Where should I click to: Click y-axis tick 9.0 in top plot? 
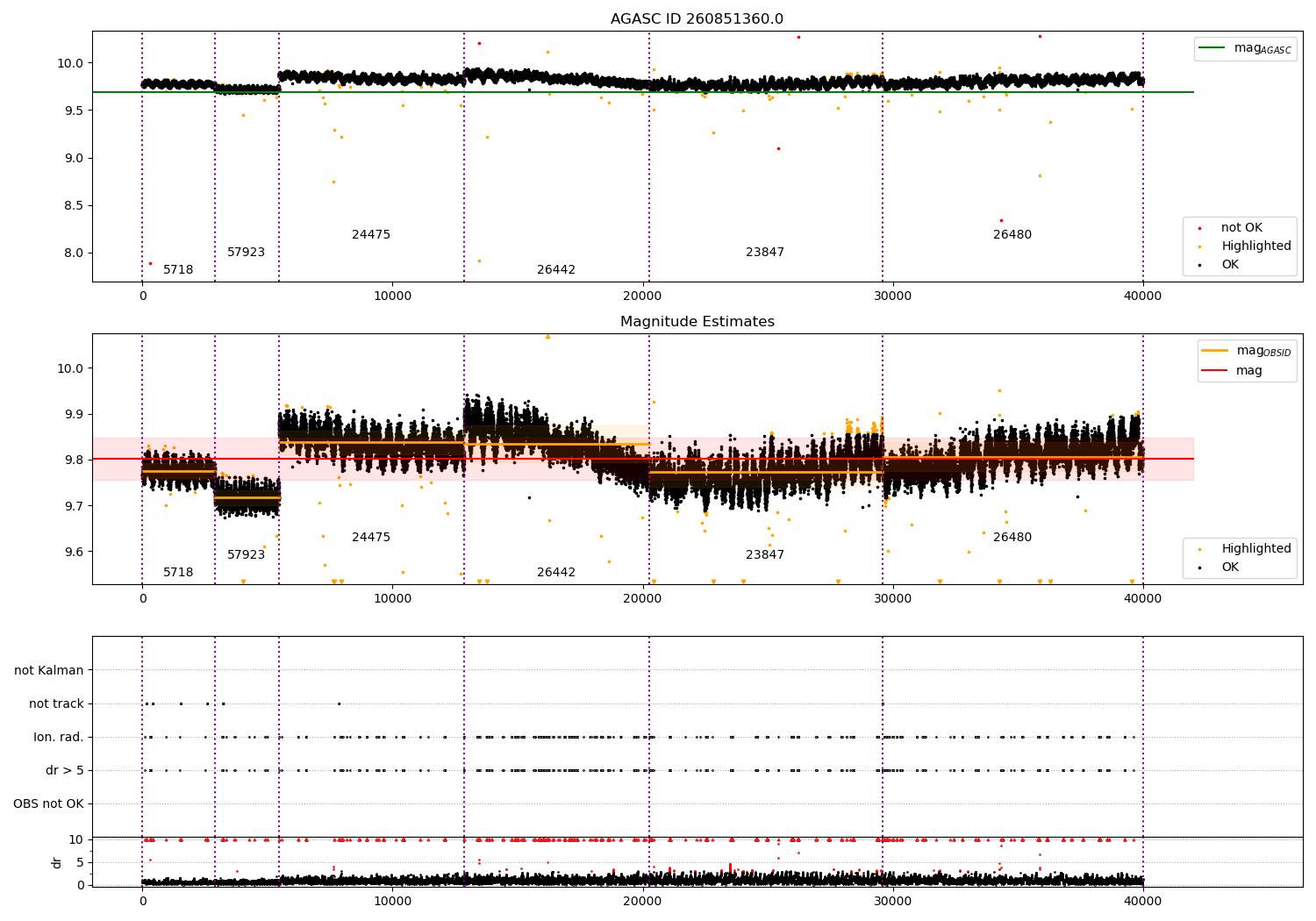coord(74,158)
